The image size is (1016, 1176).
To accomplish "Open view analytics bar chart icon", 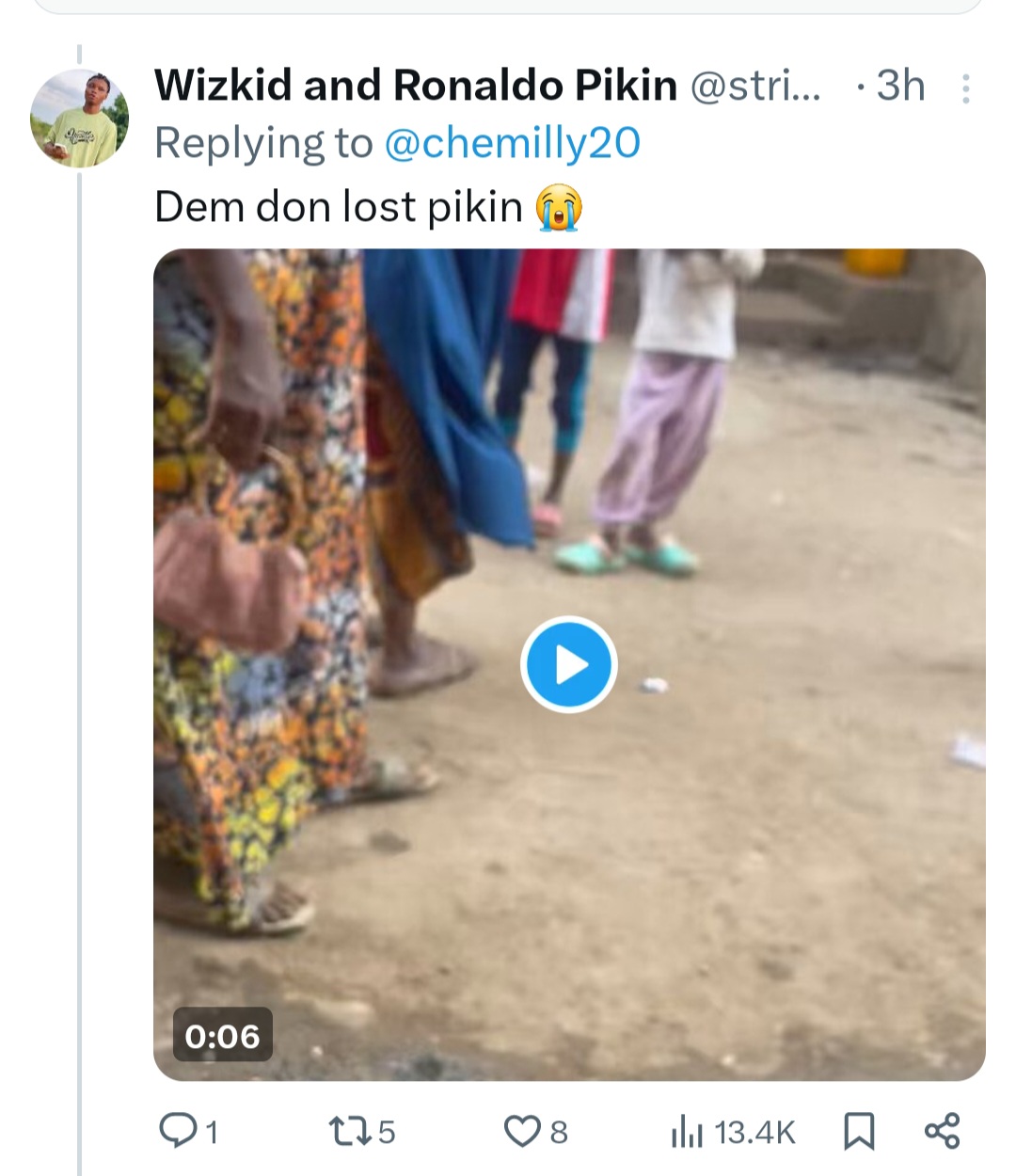I will [x=687, y=1132].
